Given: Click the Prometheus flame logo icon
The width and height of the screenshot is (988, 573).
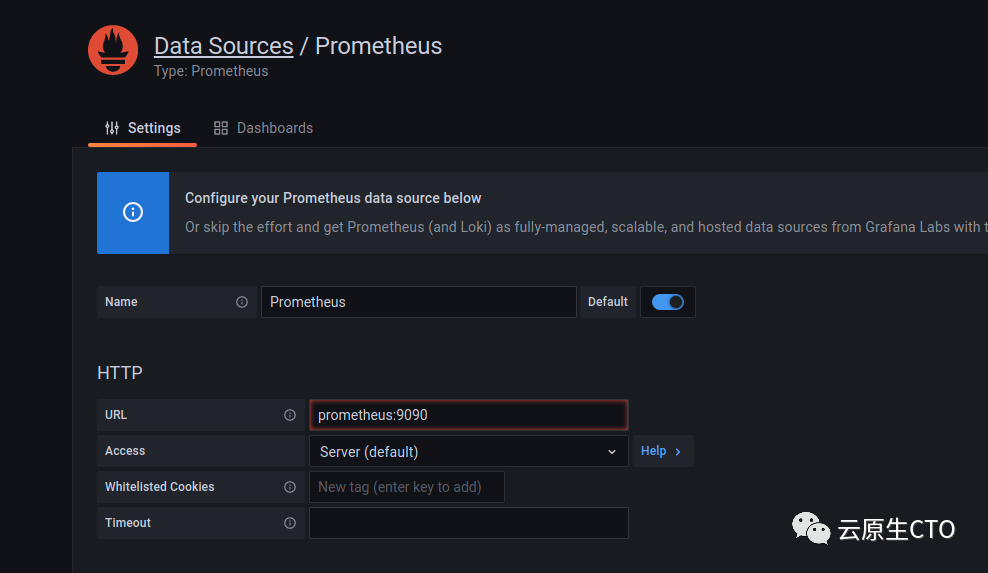Looking at the screenshot, I should click(113, 50).
